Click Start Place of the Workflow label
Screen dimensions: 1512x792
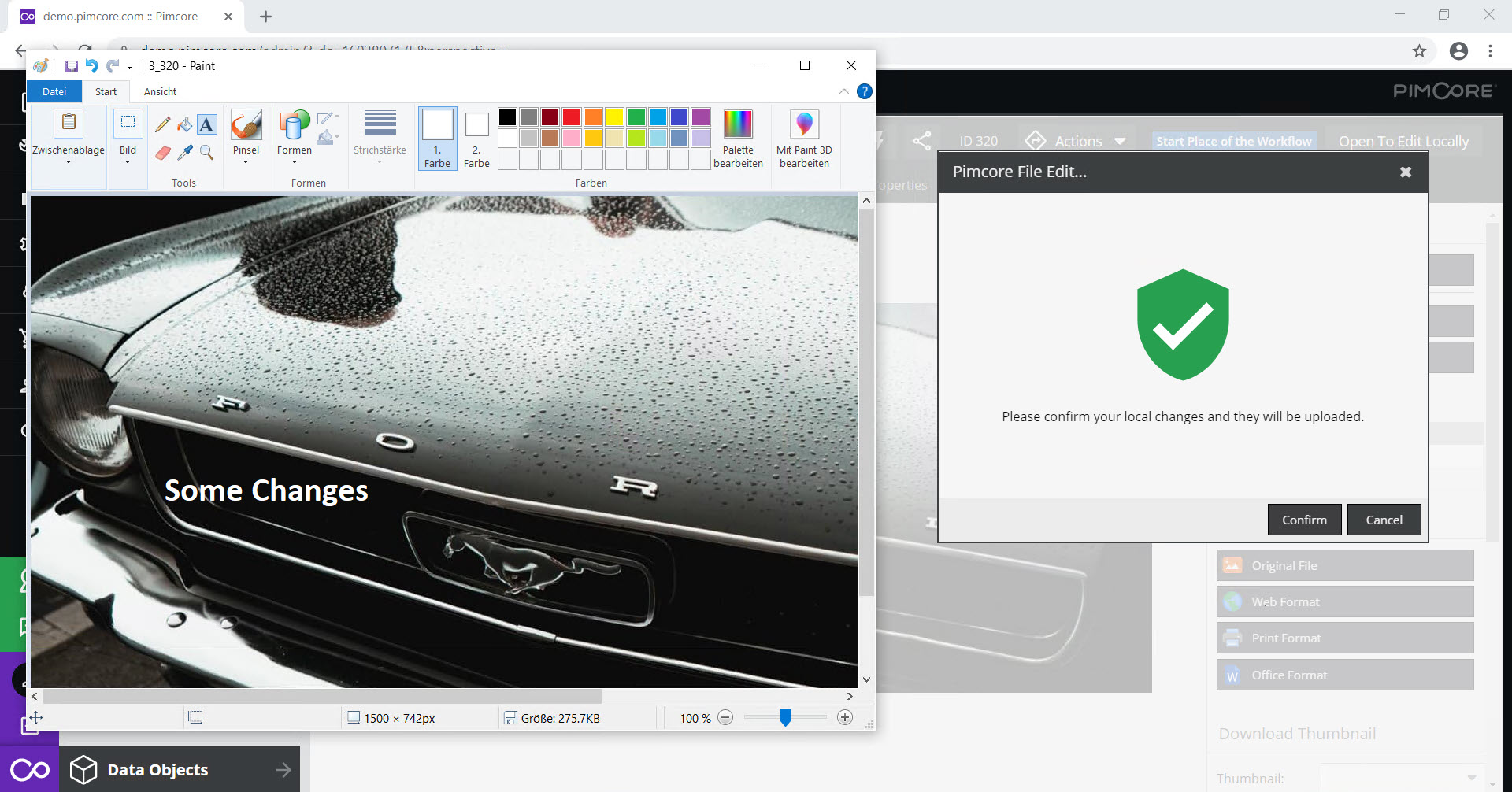(1234, 141)
